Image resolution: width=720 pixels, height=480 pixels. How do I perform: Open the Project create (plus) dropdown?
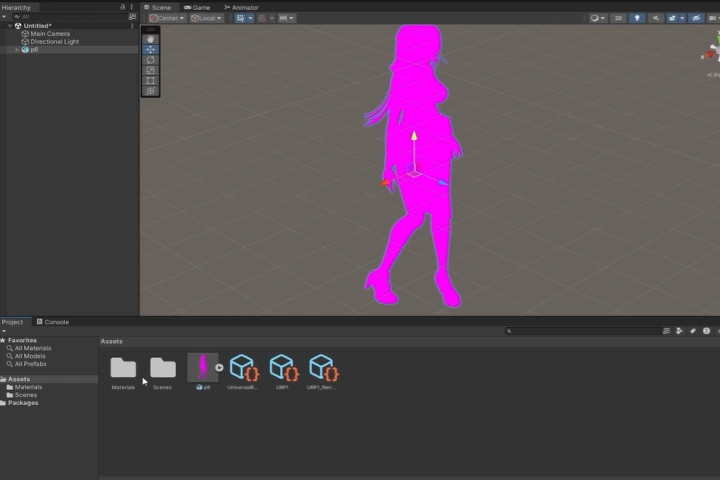(x=4, y=331)
